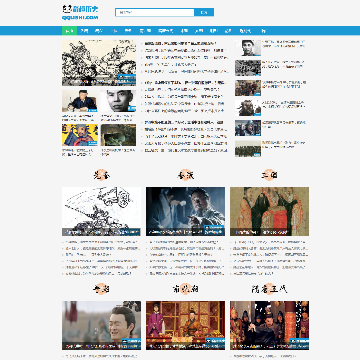Open the 先秦 calligraphy section heading

[101, 175]
